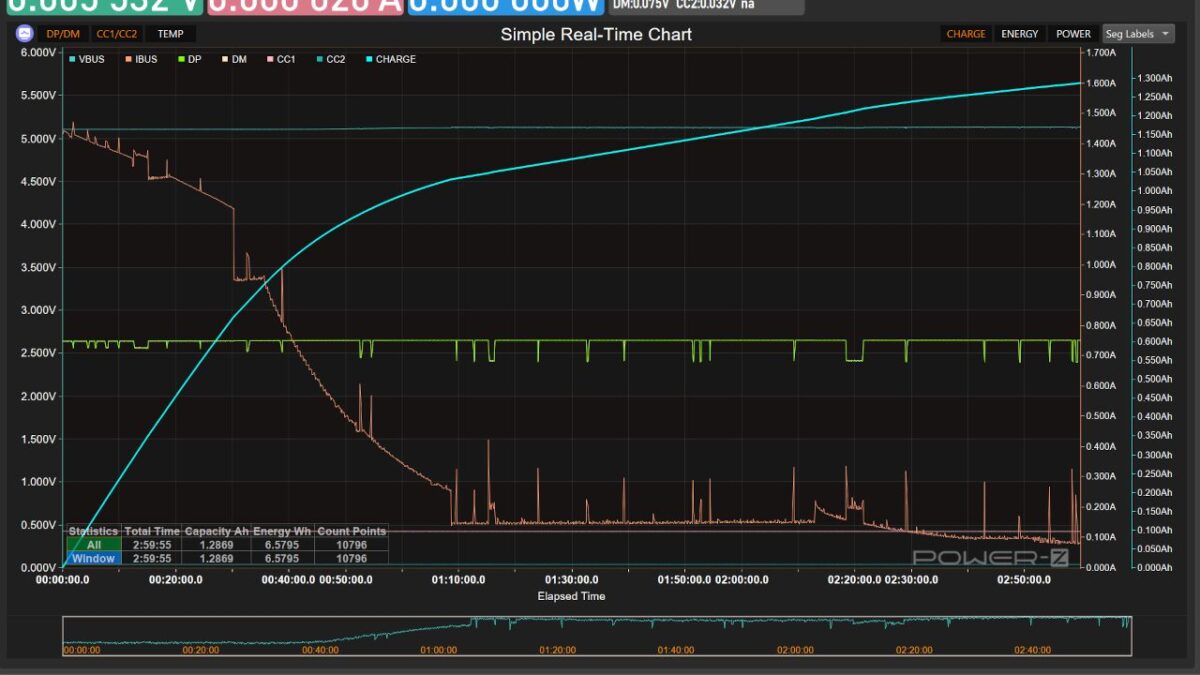Select the Window statistics row label
This screenshot has width=1200, height=675.
93,558
